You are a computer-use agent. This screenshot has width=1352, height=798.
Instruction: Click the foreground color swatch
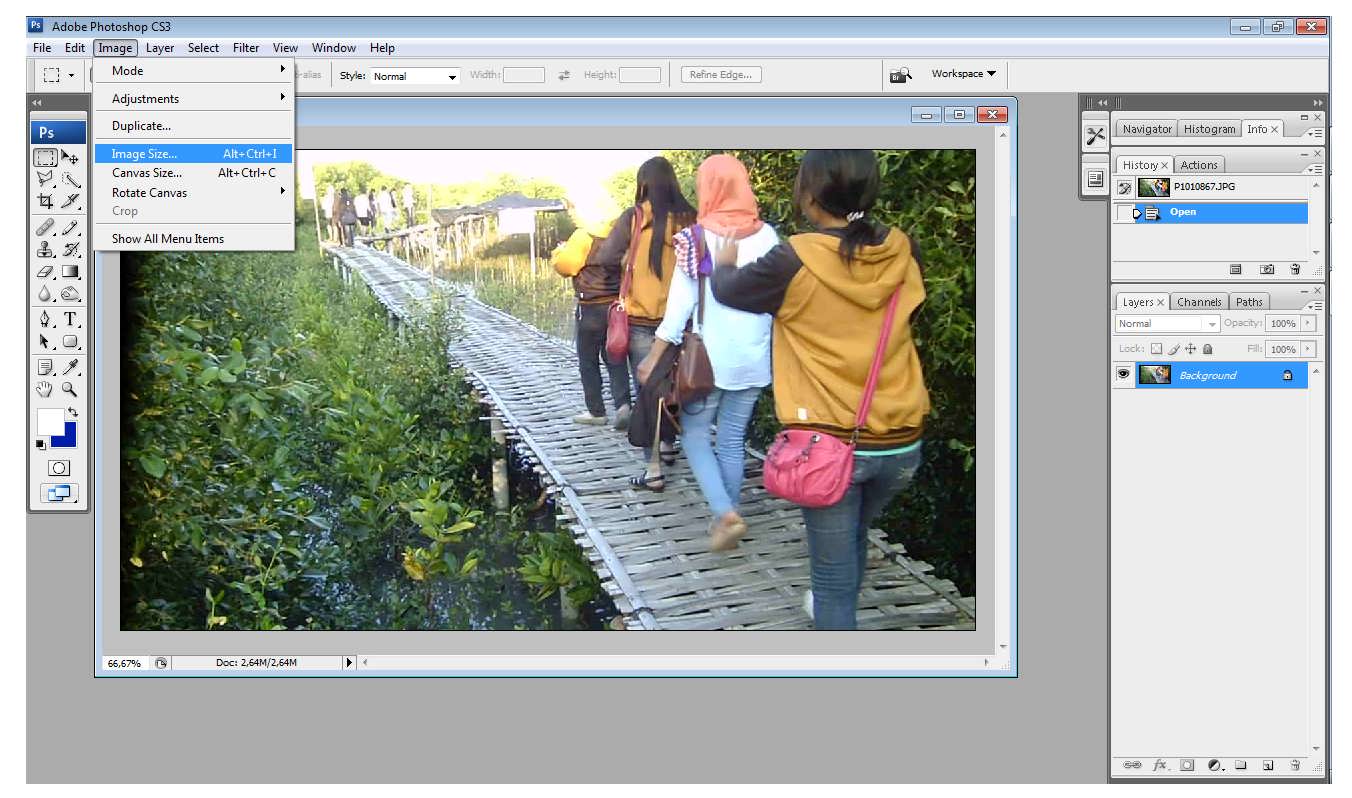click(x=49, y=420)
